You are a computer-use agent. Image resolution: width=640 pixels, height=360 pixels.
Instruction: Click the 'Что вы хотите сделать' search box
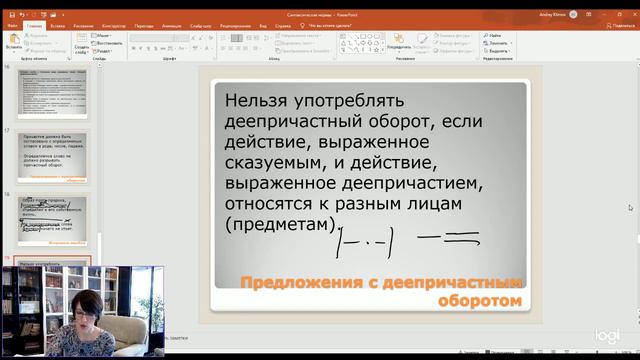click(x=327, y=26)
